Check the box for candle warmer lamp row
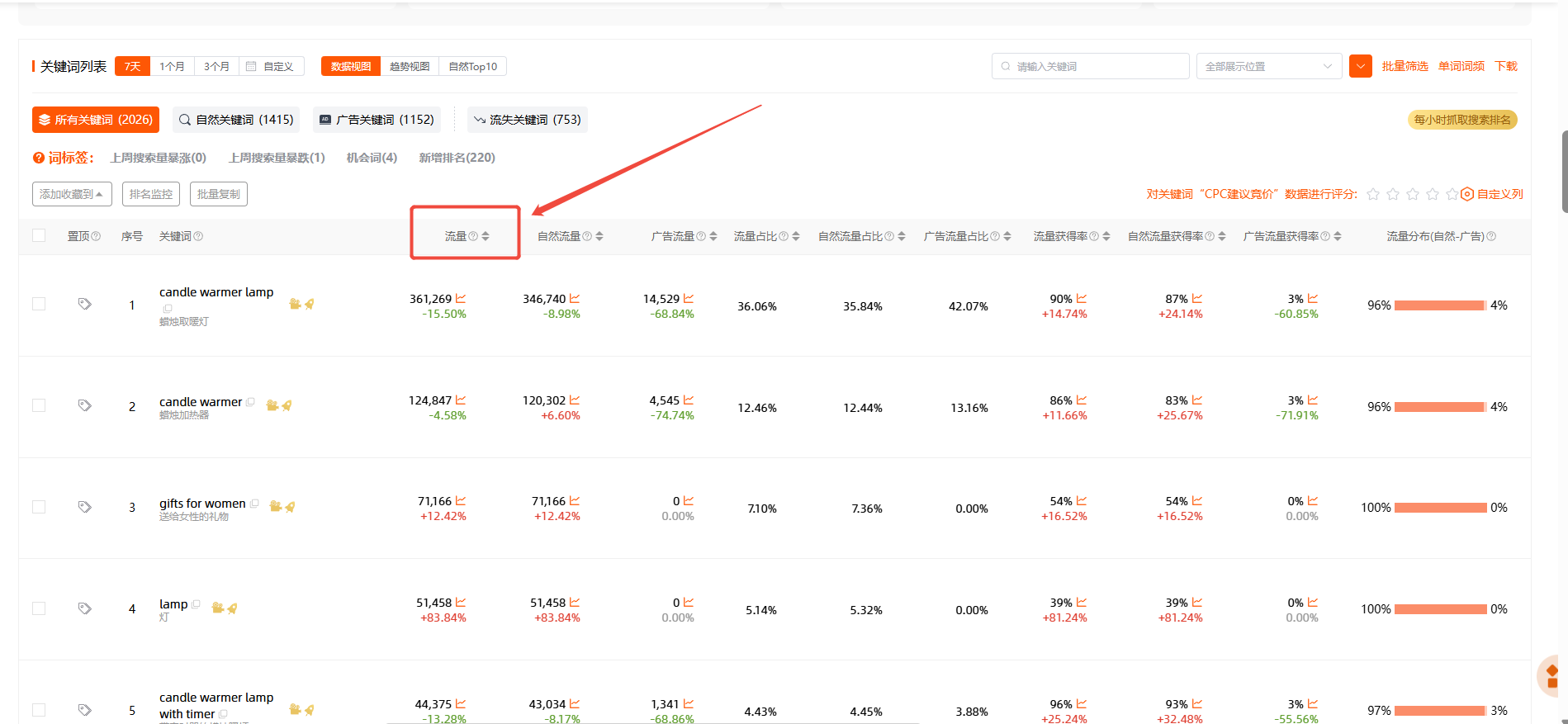This screenshot has height=724, width=1568. tap(39, 304)
